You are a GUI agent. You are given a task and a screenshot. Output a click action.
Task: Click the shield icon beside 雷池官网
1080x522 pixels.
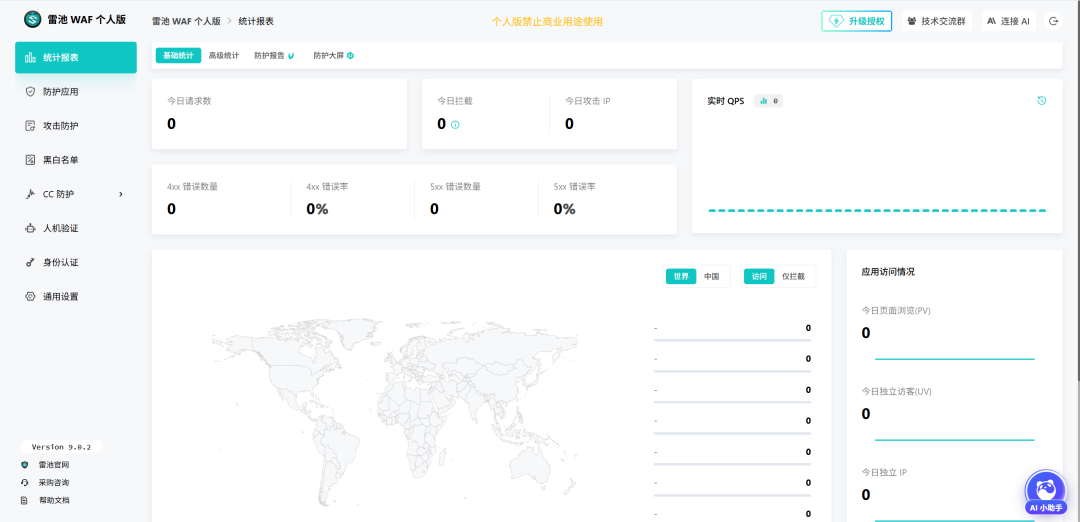(x=25, y=465)
